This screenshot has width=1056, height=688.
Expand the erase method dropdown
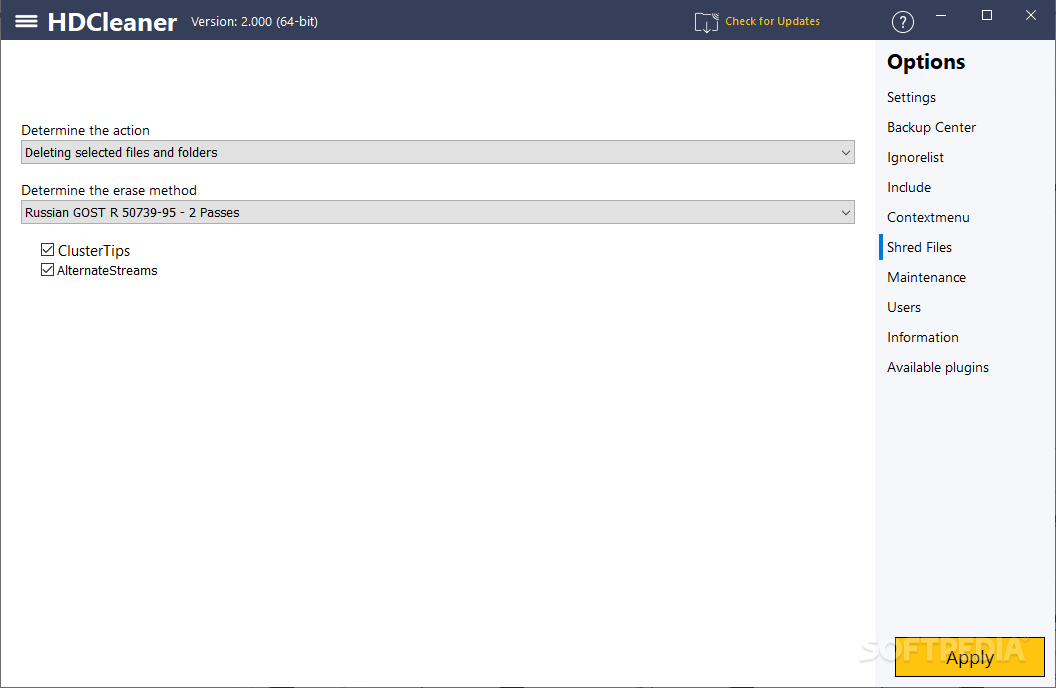click(x=438, y=212)
